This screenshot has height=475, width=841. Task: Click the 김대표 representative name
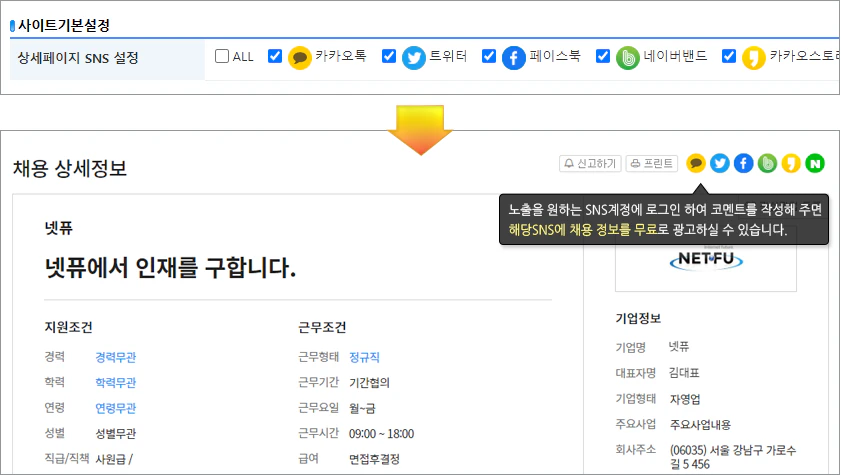pyautogui.click(x=684, y=373)
